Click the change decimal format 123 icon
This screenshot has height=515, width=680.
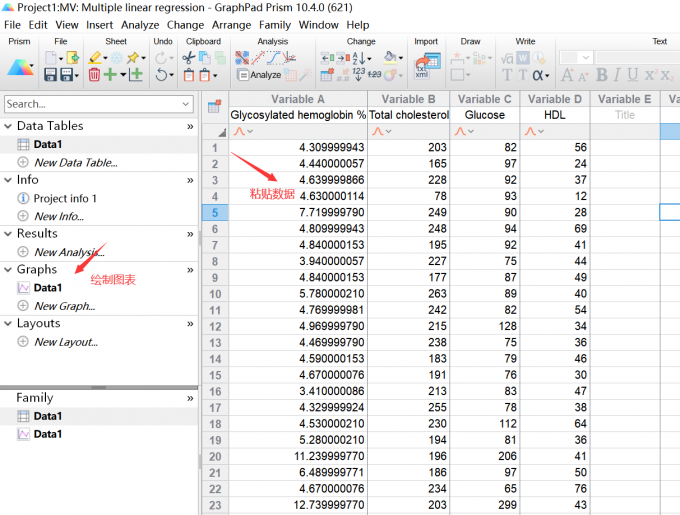(359, 74)
